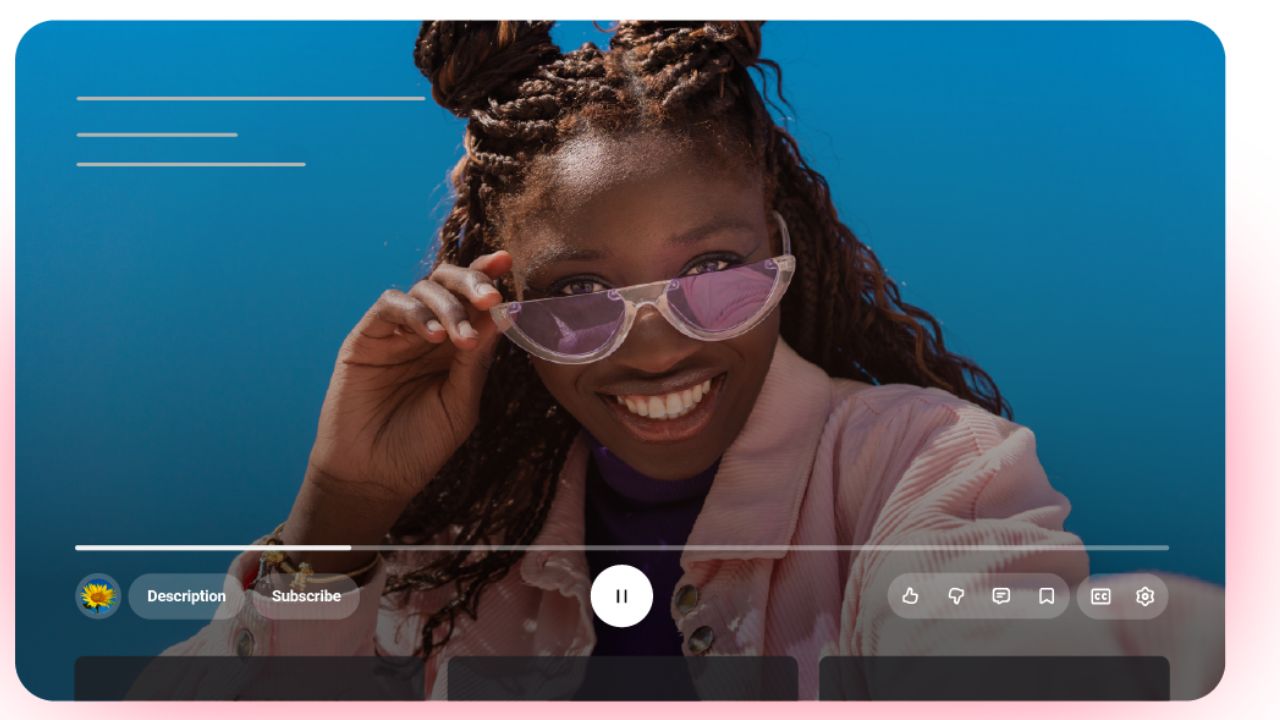This screenshot has width=1280, height=720.
Task: Toggle closed captions with CC icon
Action: pyautogui.click(x=1100, y=596)
